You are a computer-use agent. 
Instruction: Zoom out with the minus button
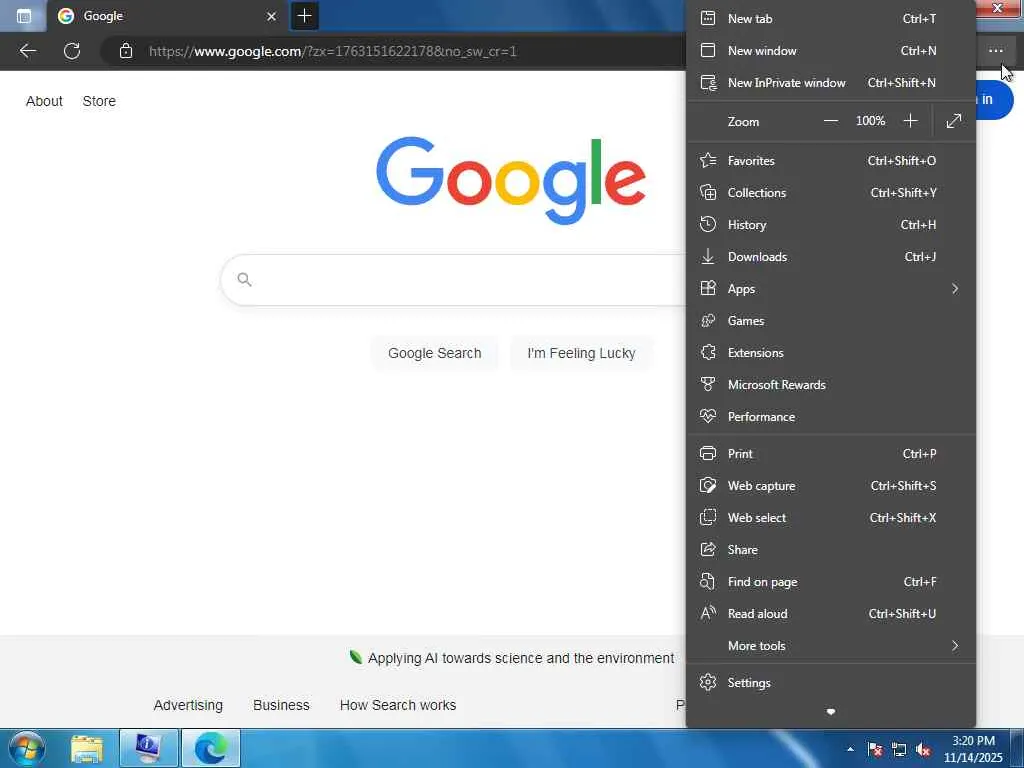(x=831, y=121)
